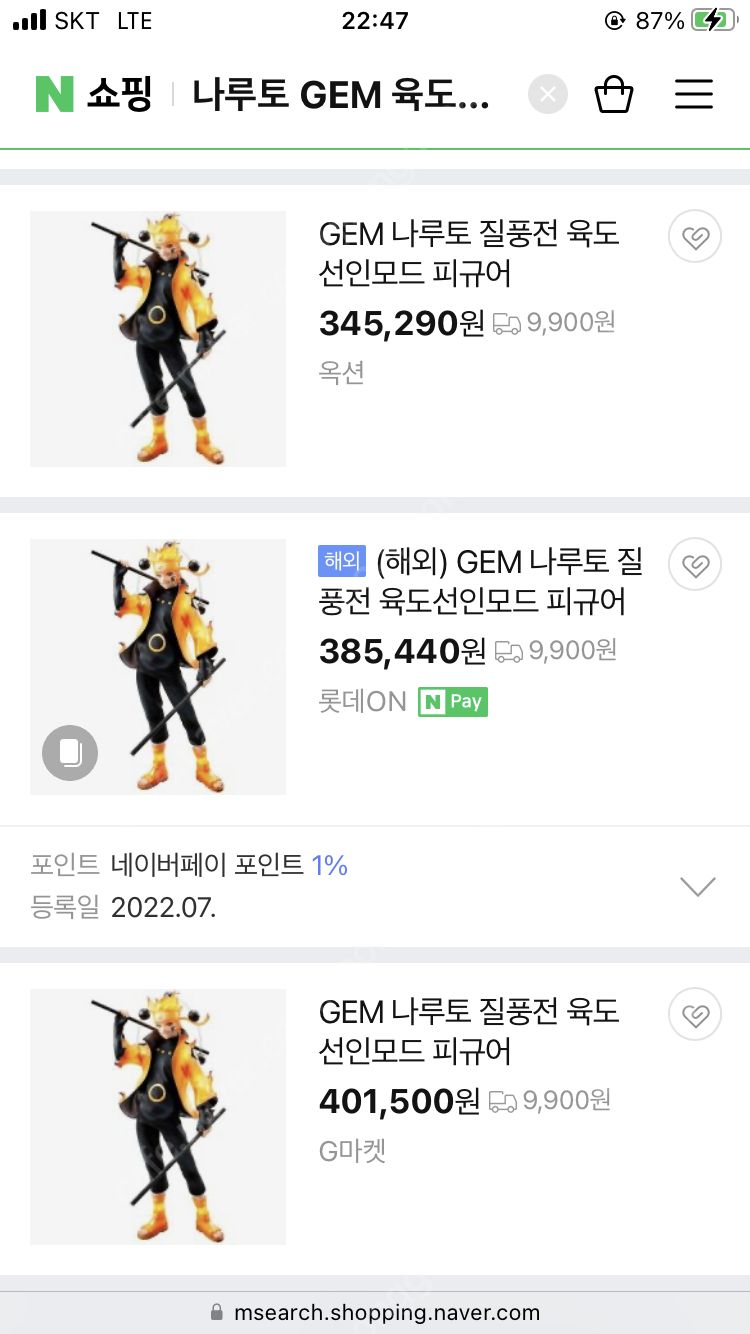Open the 345,290원 GEM 나루토 product title
Screen dimensions: 750x1334
469,253
